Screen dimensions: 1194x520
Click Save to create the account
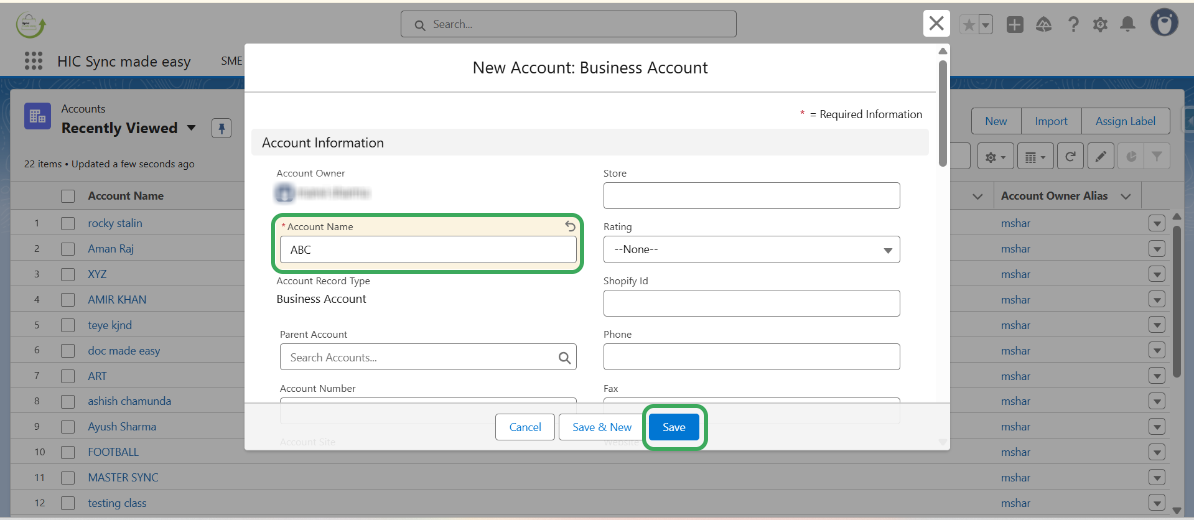tap(674, 427)
